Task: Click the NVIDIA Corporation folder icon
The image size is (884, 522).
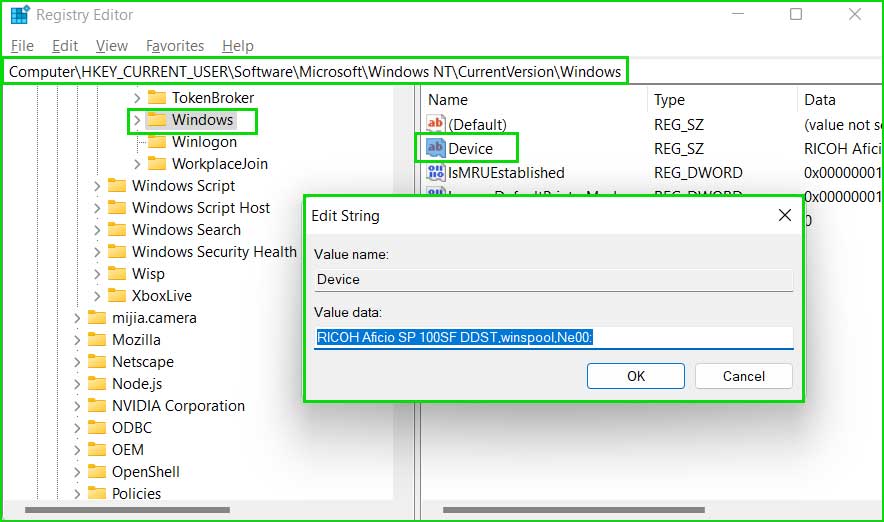Action: (x=97, y=405)
